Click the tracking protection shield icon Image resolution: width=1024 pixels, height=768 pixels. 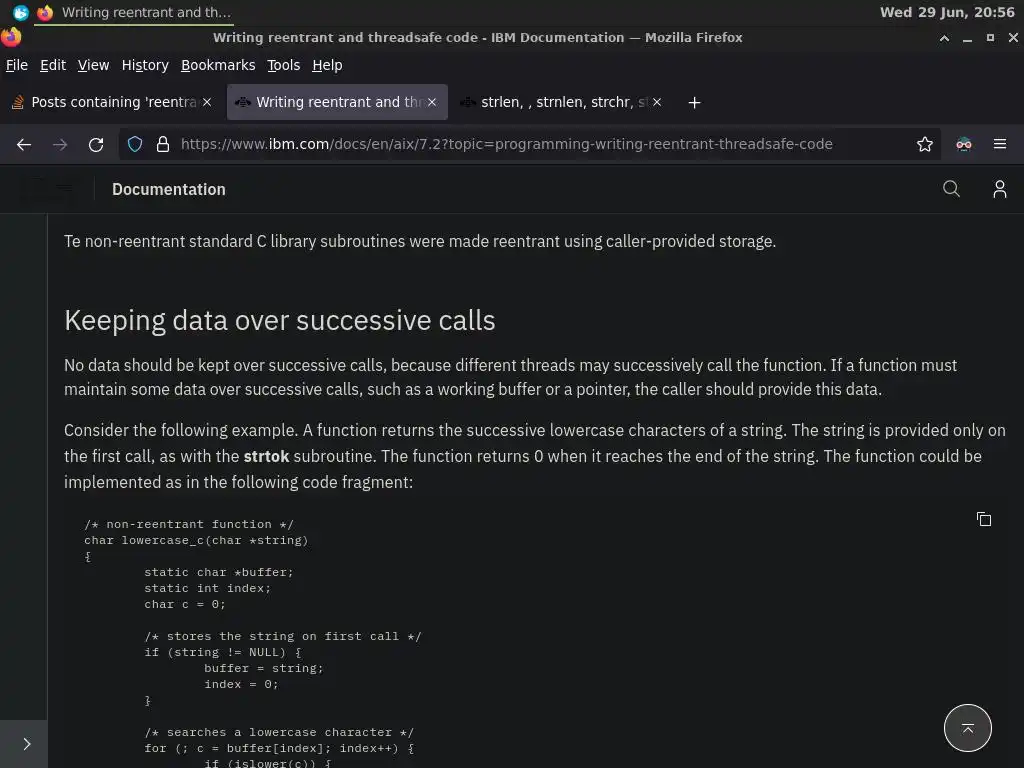coord(136,144)
